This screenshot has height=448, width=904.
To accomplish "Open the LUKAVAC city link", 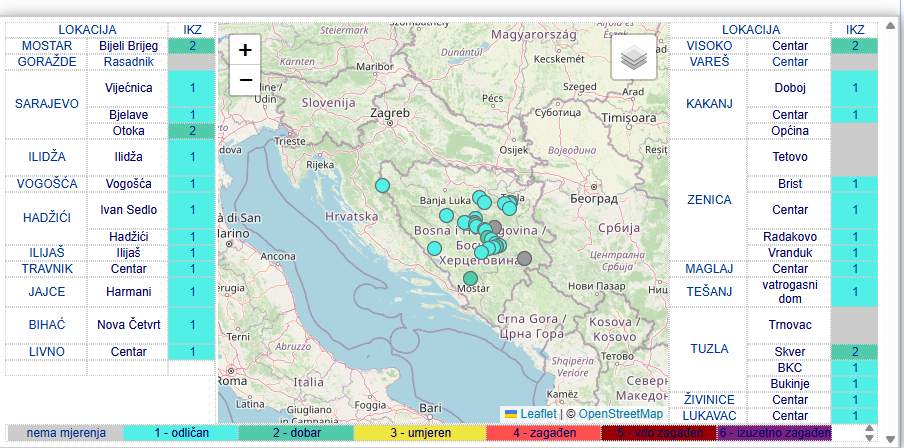I will click(709, 416).
